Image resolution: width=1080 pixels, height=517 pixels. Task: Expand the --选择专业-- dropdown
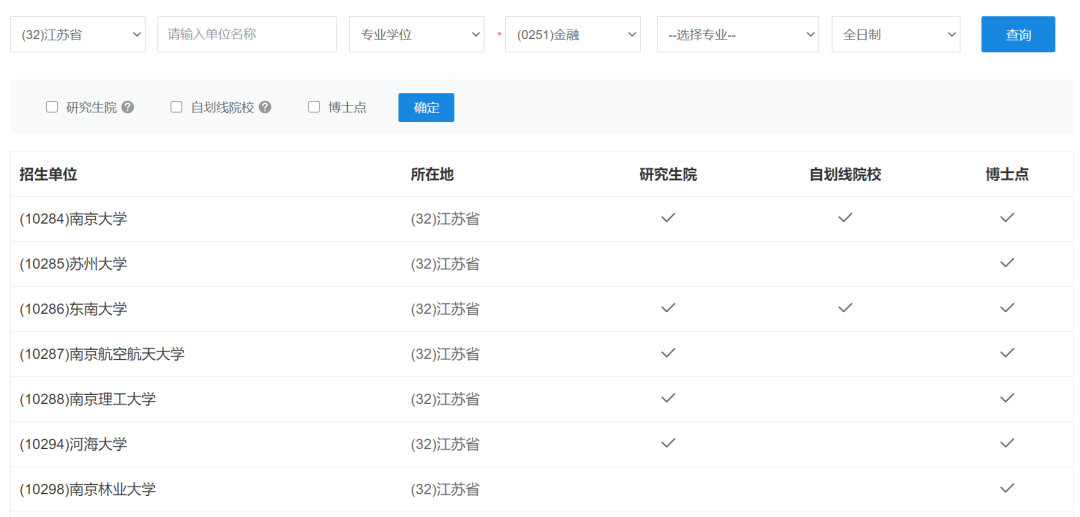click(x=738, y=34)
